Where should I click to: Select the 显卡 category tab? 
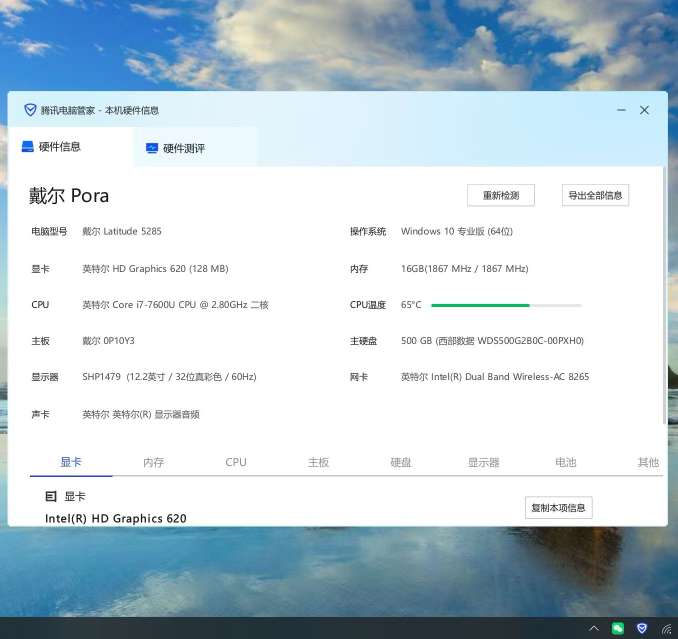tap(71, 462)
